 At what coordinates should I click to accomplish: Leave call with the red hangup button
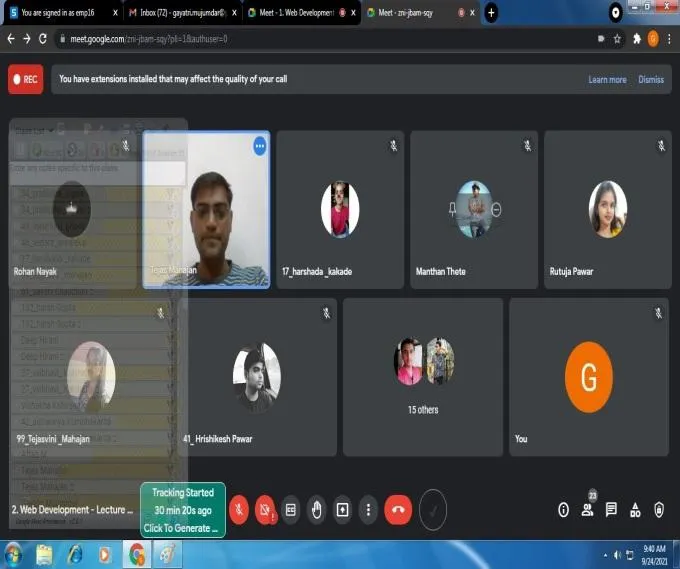click(398, 510)
